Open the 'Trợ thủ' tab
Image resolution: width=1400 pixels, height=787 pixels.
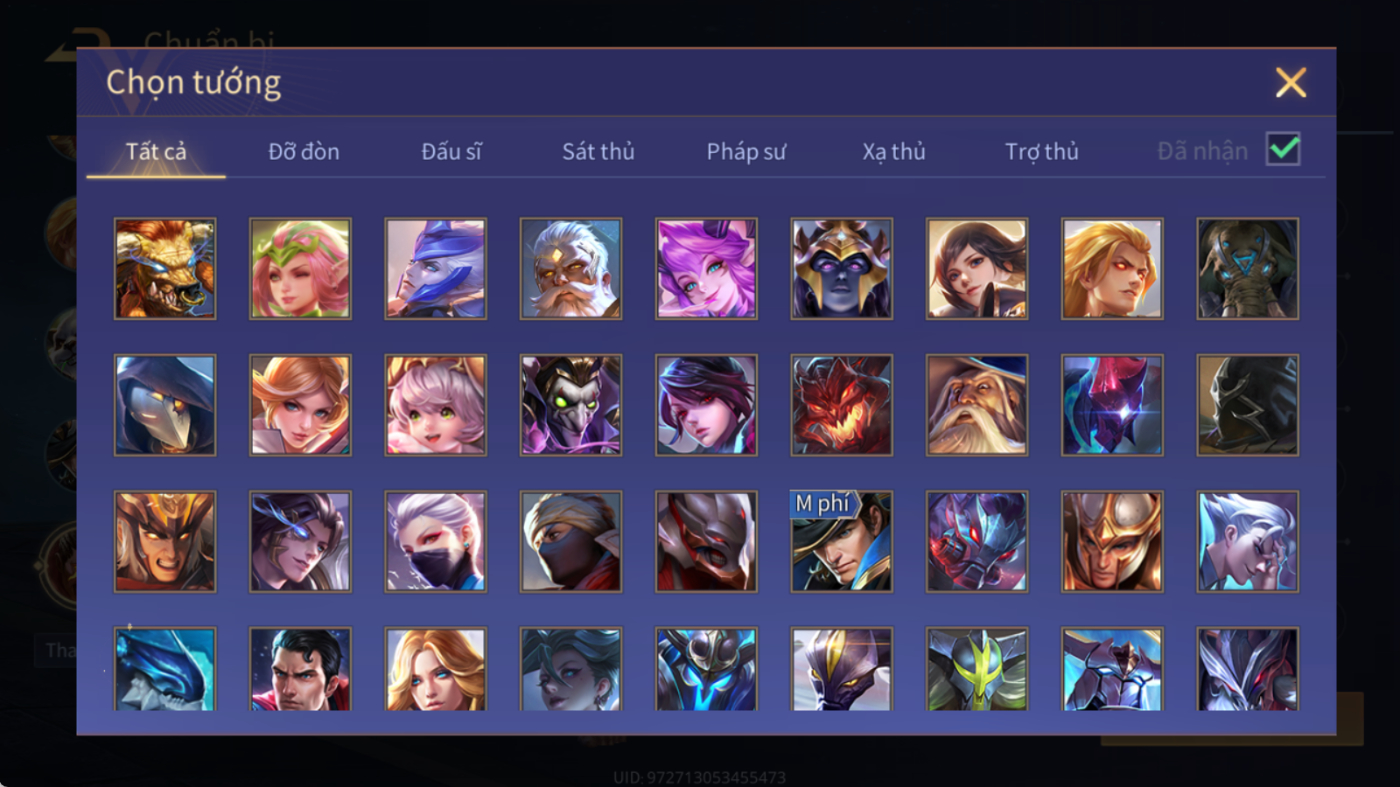pyautogui.click(x=1042, y=151)
